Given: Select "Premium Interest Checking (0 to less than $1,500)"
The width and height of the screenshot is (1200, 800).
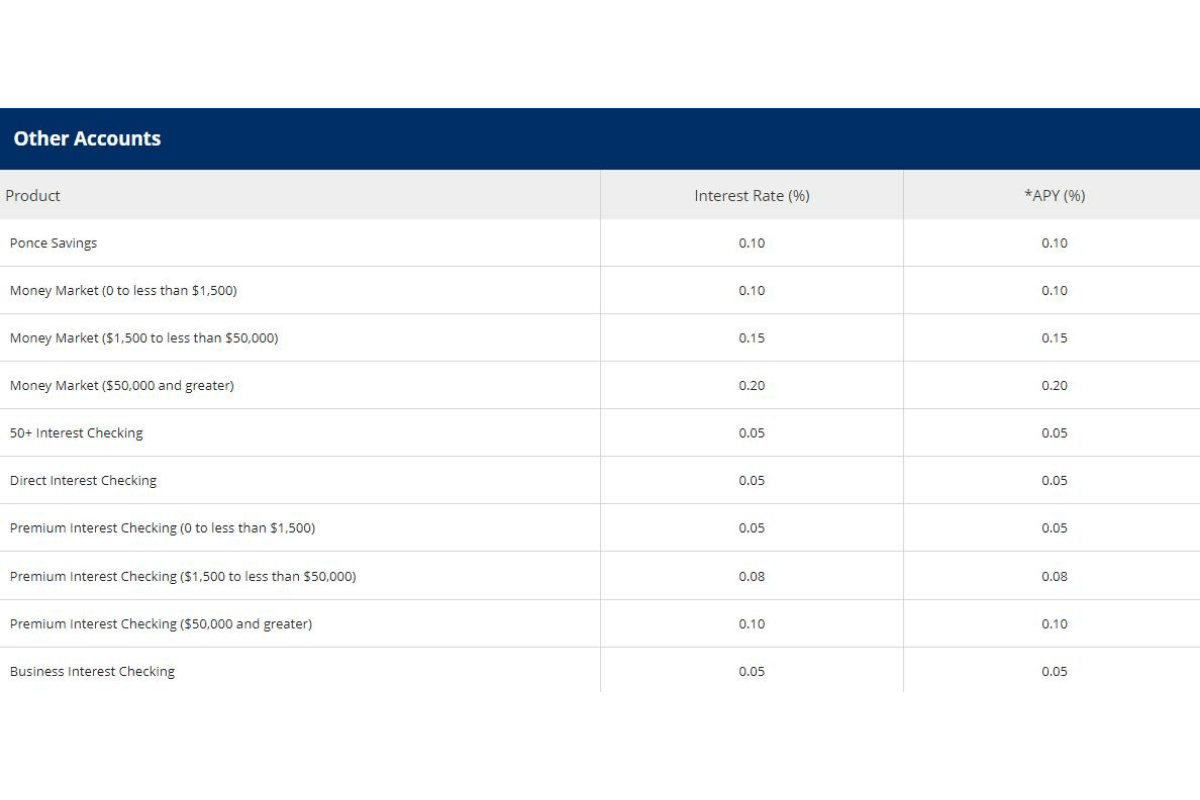Looking at the screenshot, I should [x=162, y=528].
